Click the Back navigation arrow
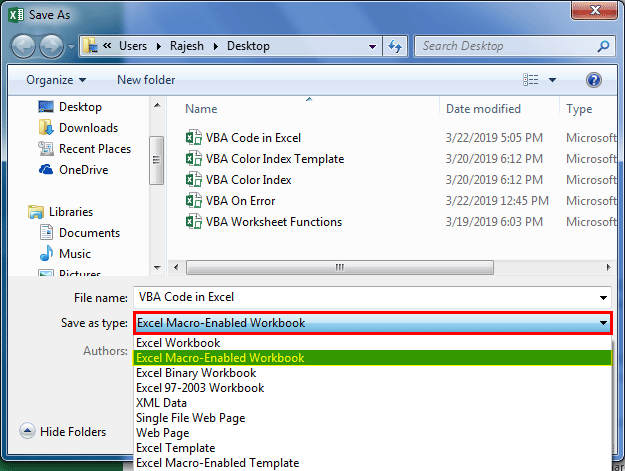Viewport: 625px width, 471px height. (23, 47)
